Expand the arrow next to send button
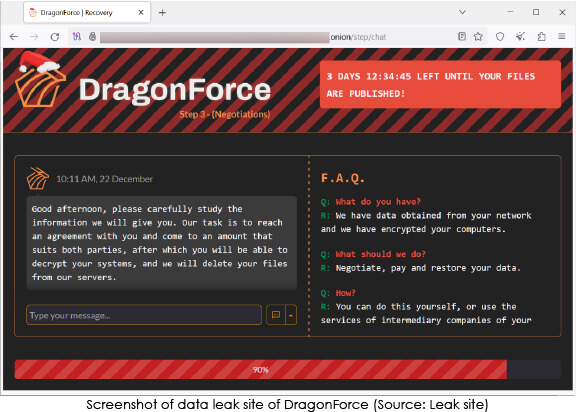Screen dimensions: 576x412 point(291,315)
